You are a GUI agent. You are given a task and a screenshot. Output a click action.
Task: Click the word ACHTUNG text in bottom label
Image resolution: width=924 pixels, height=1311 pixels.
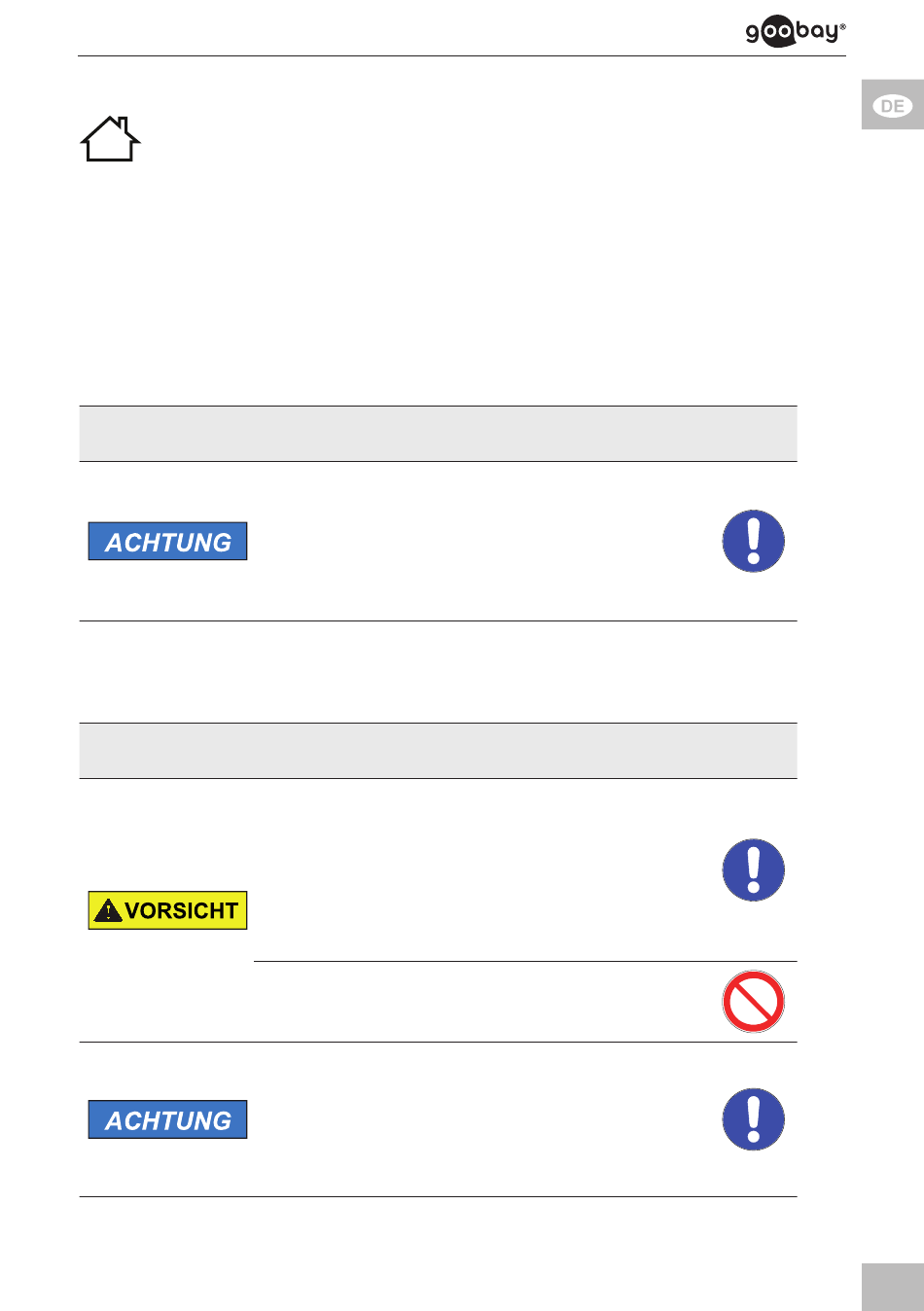coord(168,1121)
